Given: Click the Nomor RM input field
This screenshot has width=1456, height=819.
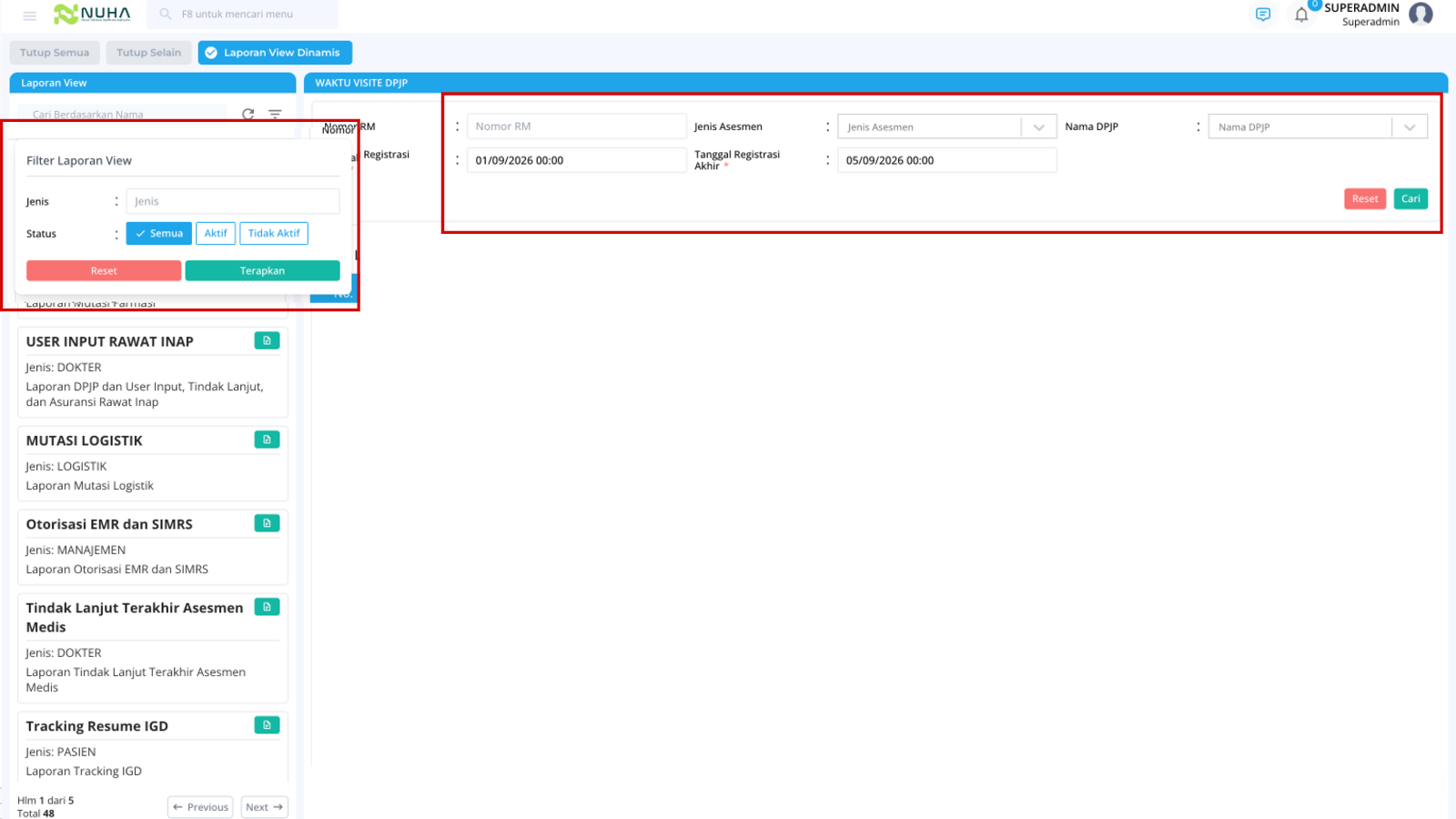Looking at the screenshot, I should [x=577, y=126].
